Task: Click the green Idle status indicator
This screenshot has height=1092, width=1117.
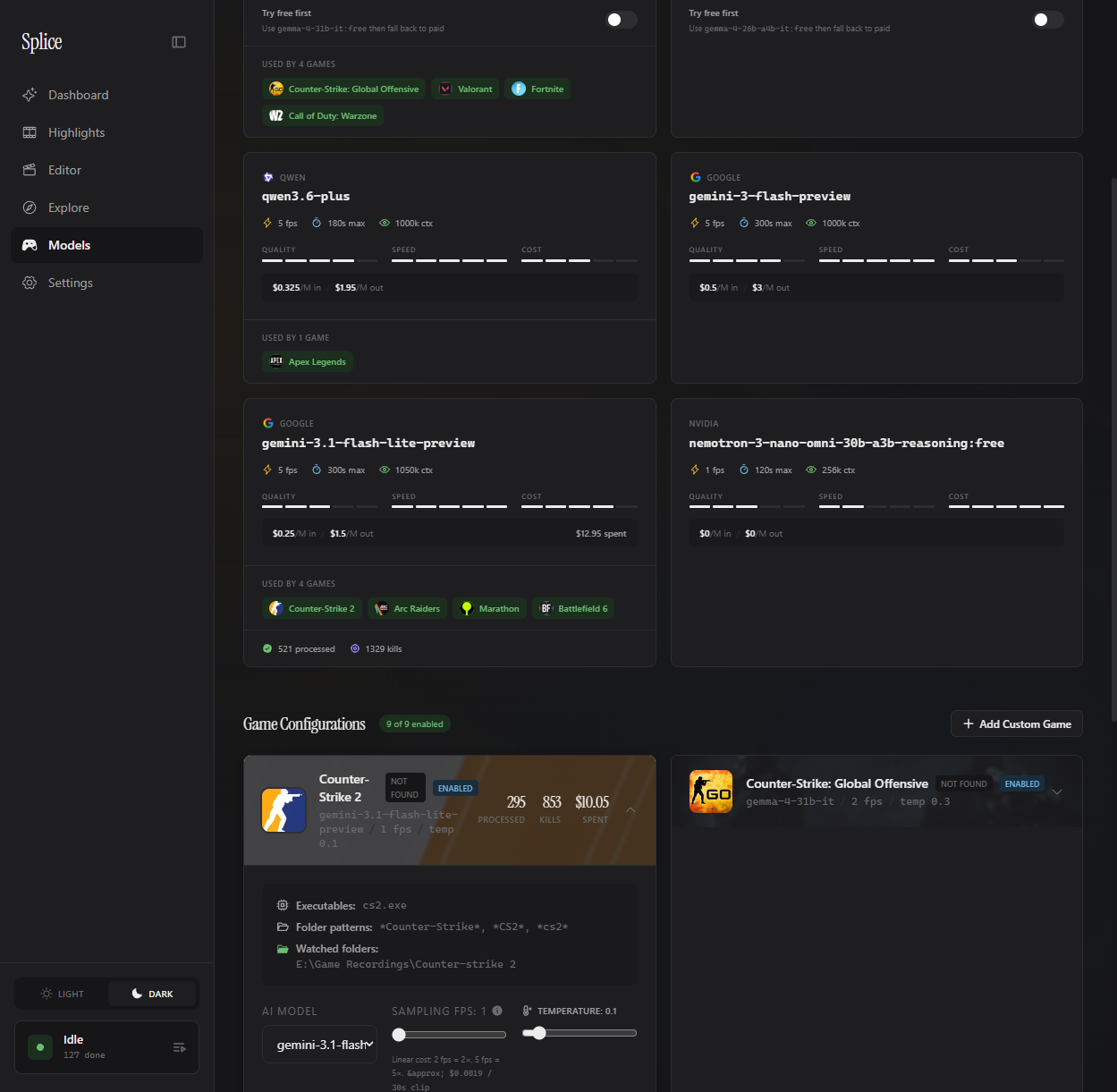Action: coord(40,1047)
